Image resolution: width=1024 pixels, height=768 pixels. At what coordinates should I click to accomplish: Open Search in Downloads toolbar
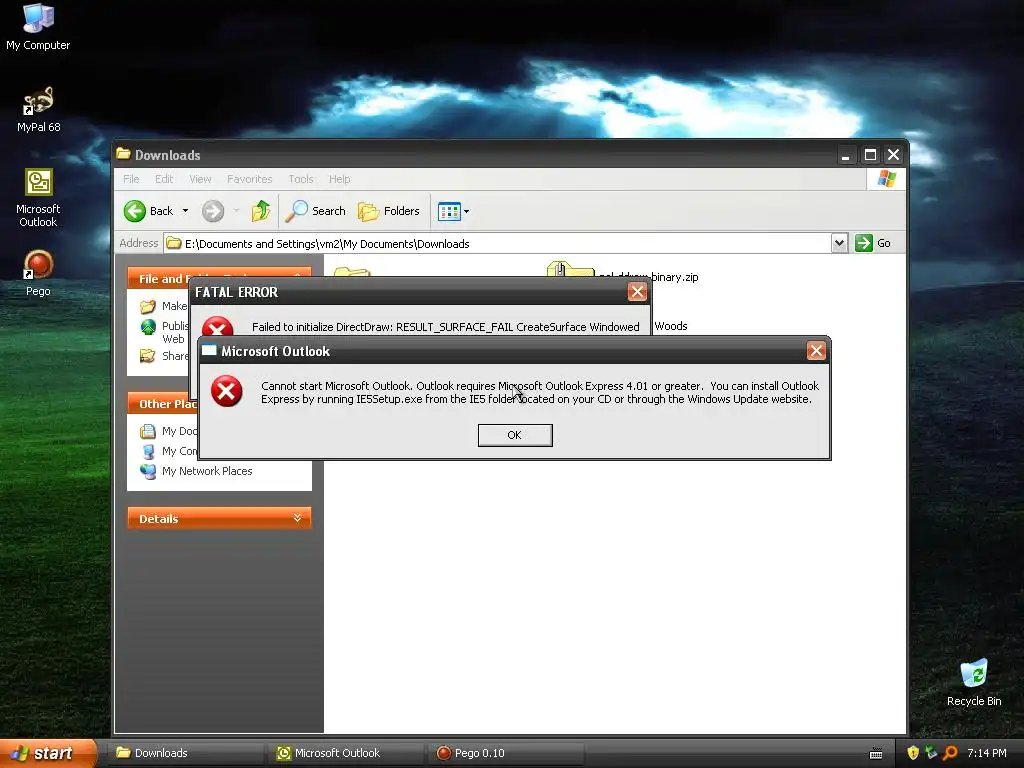tap(315, 211)
